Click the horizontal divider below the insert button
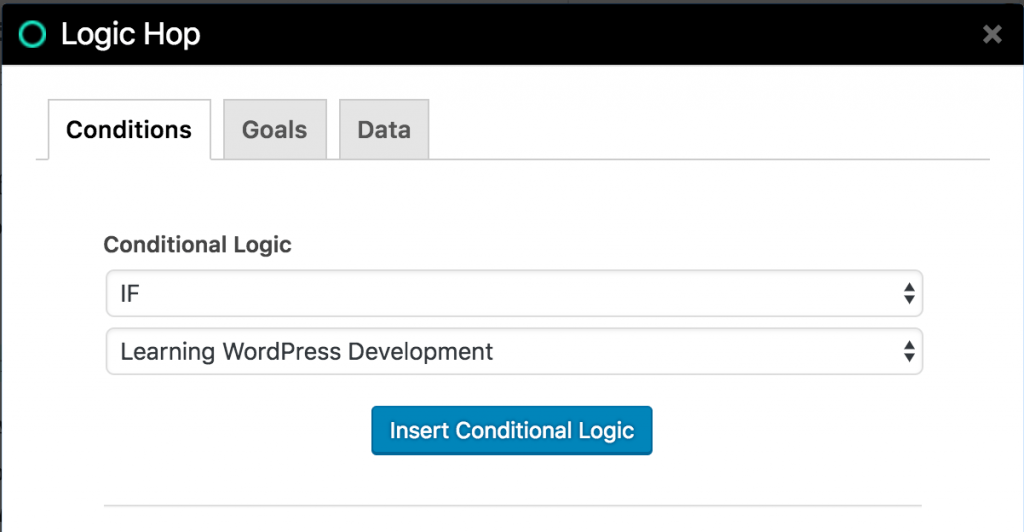Image resolution: width=1024 pixels, height=532 pixels. 513,505
